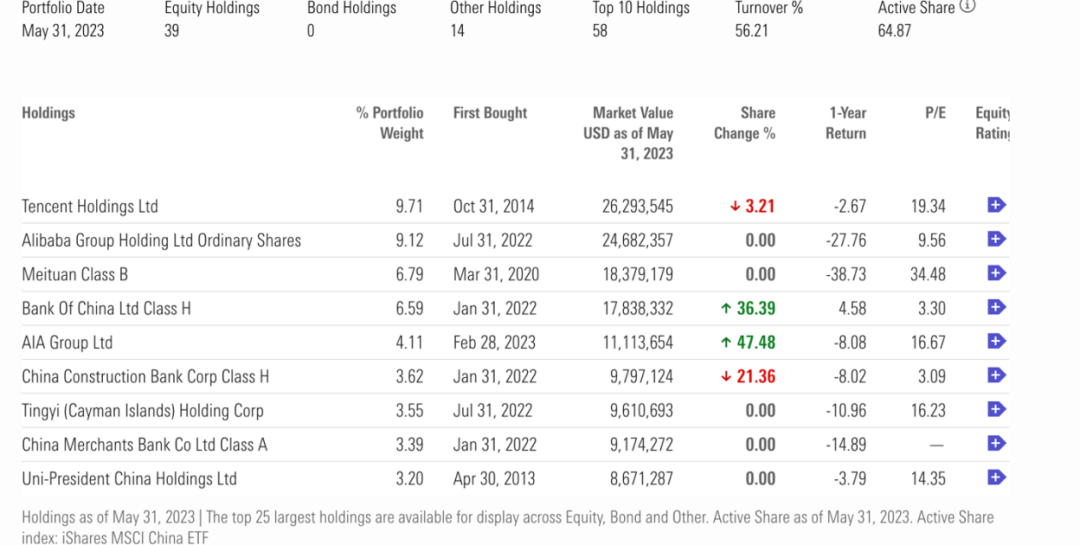
Task: Sort by Holdings column header
Action: 48,113
